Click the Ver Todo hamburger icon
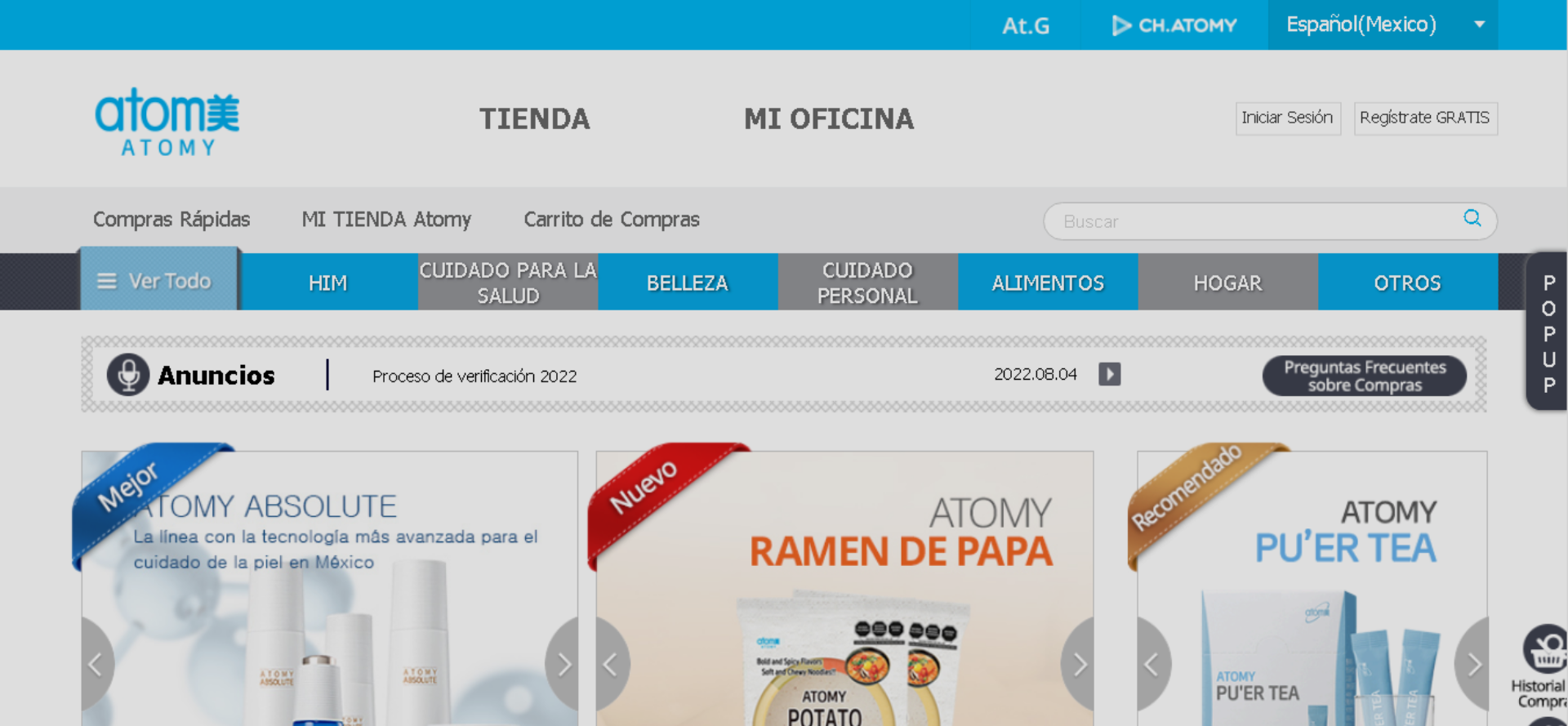Viewport: 1568px width, 726px height. point(107,281)
